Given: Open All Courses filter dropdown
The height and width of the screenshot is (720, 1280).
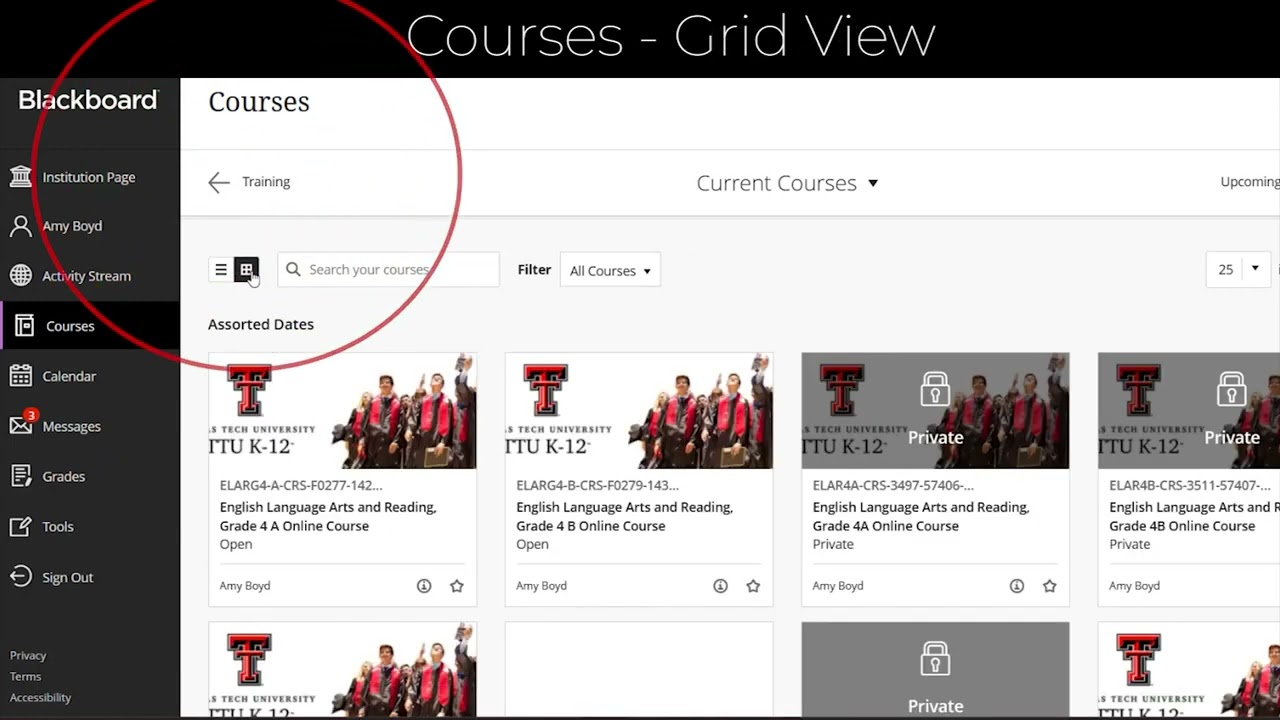Looking at the screenshot, I should 610,270.
